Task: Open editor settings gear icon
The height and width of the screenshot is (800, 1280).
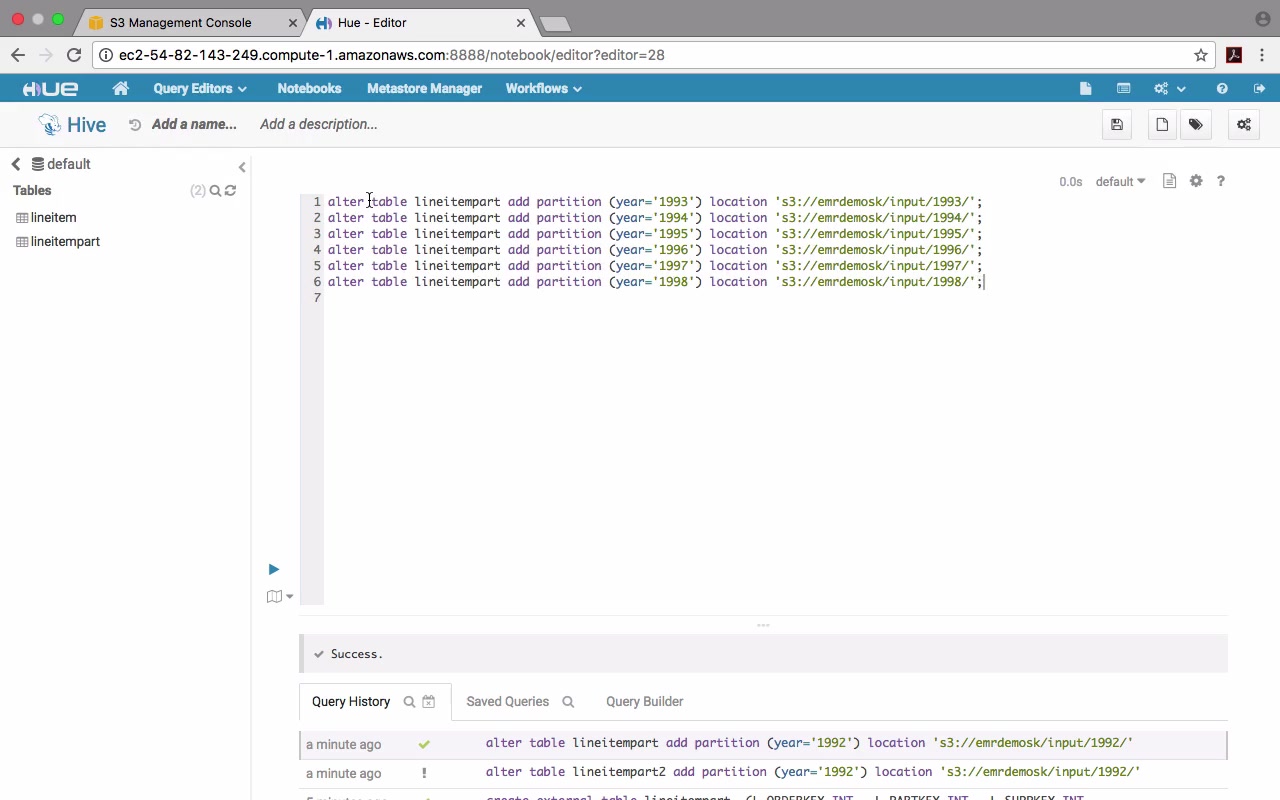Action: click(1196, 181)
